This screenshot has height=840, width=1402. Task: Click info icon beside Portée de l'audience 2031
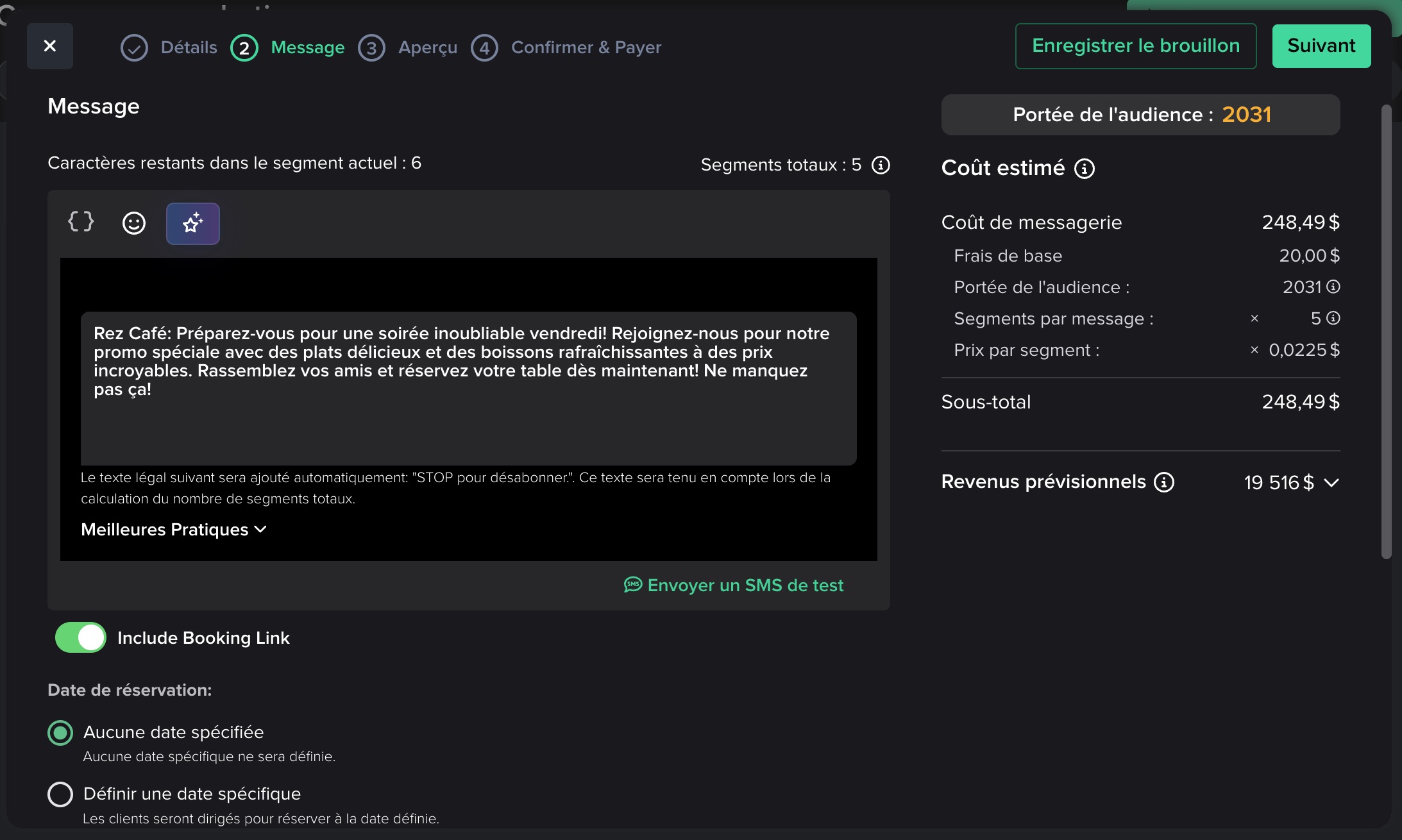tap(1333, 287)
